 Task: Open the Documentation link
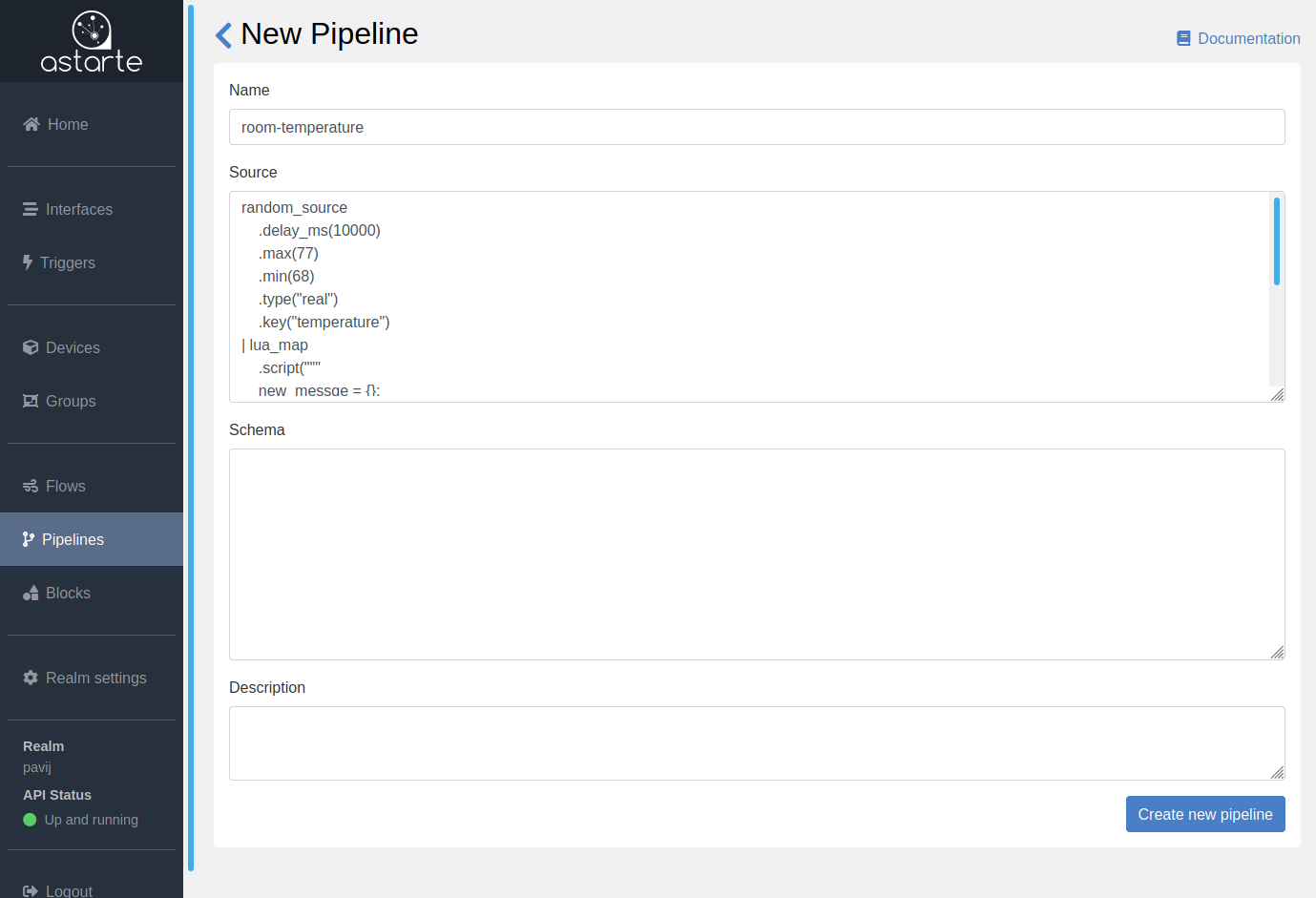pyautogui.click(x=1248, y=39)
